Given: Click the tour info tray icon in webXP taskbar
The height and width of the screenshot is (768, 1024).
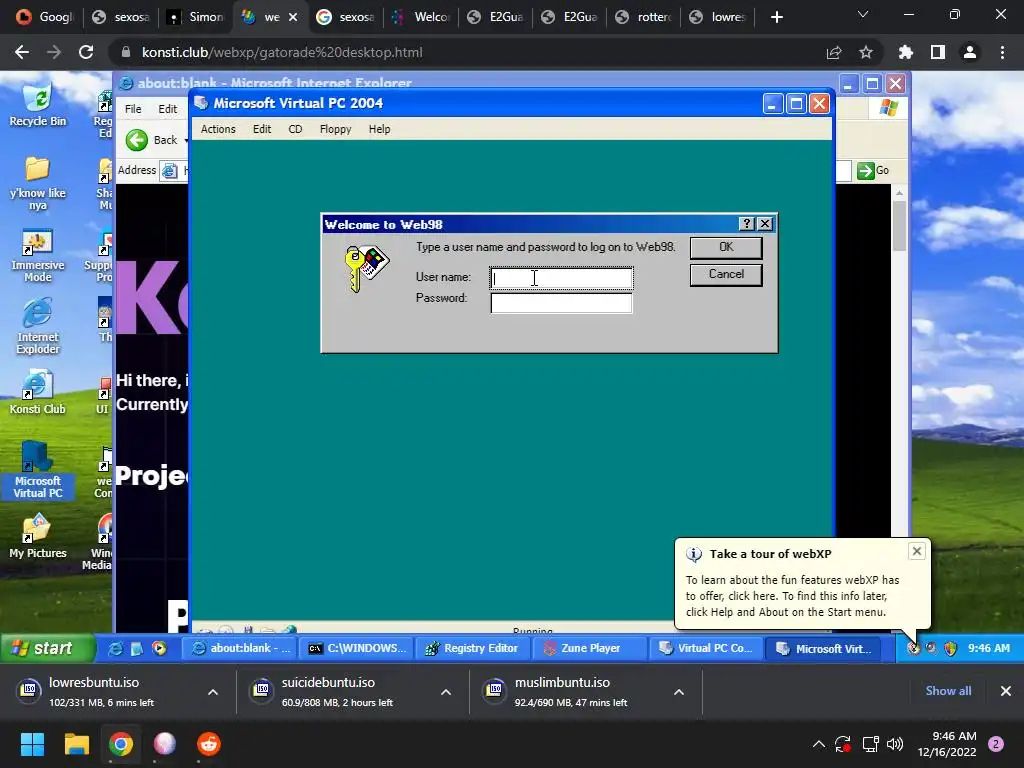Looking at the screenshot, I should tap(913, 648).
